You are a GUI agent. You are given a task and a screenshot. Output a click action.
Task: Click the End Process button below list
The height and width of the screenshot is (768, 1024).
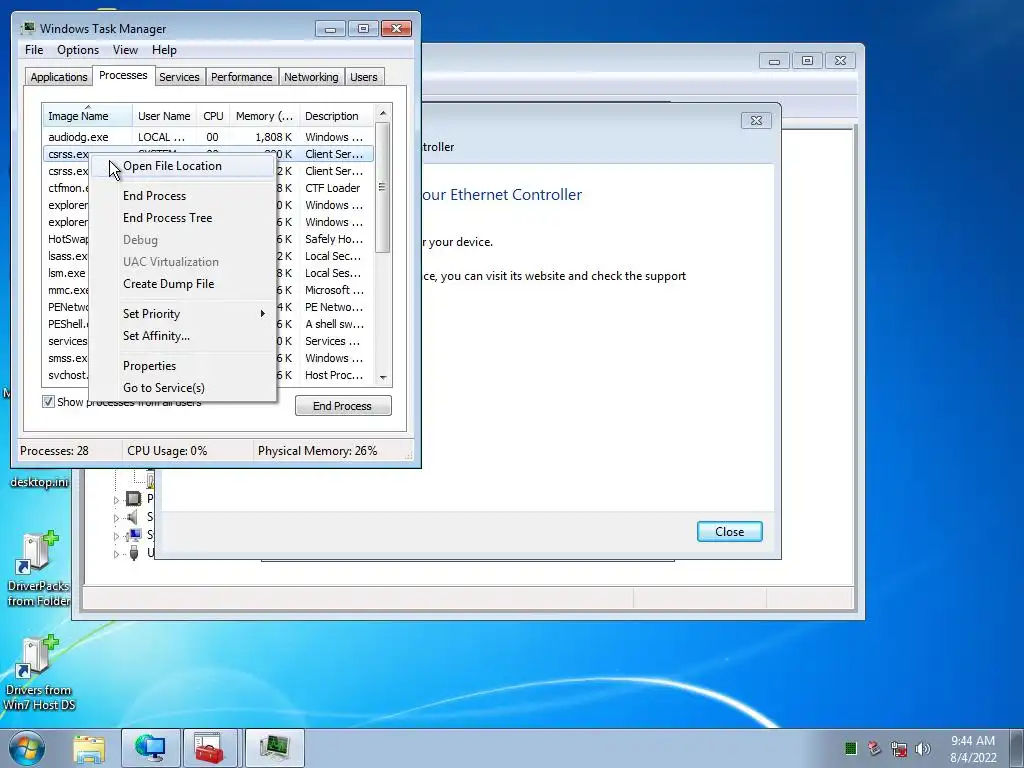coord(343,406)
